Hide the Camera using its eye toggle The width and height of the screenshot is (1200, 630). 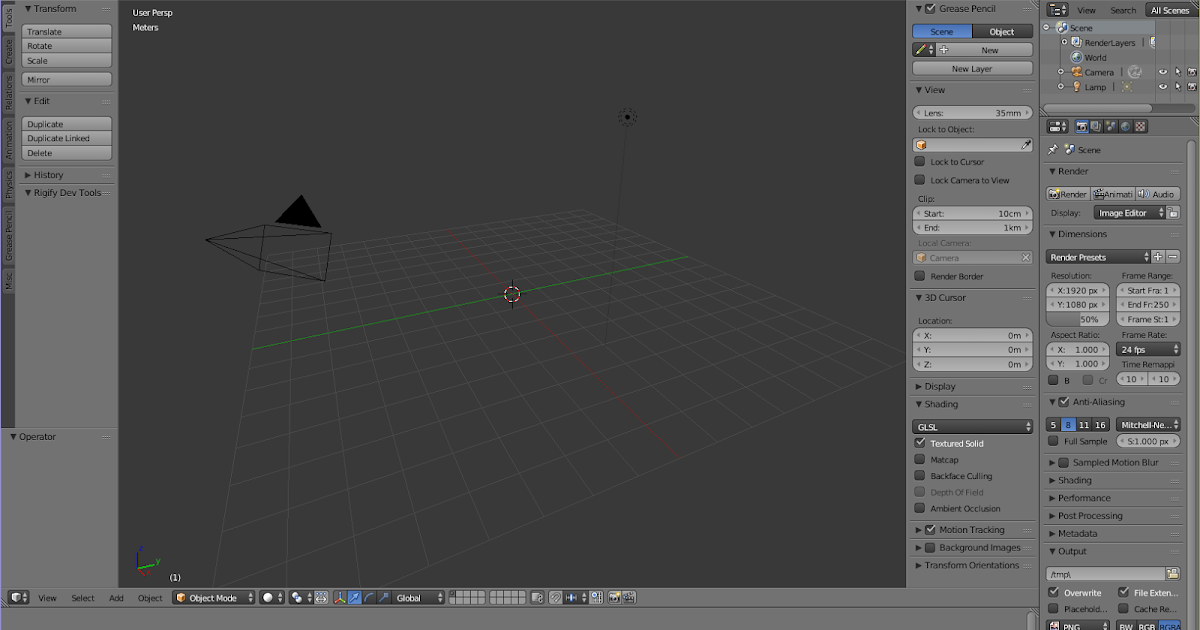[x=1164, y=72]
